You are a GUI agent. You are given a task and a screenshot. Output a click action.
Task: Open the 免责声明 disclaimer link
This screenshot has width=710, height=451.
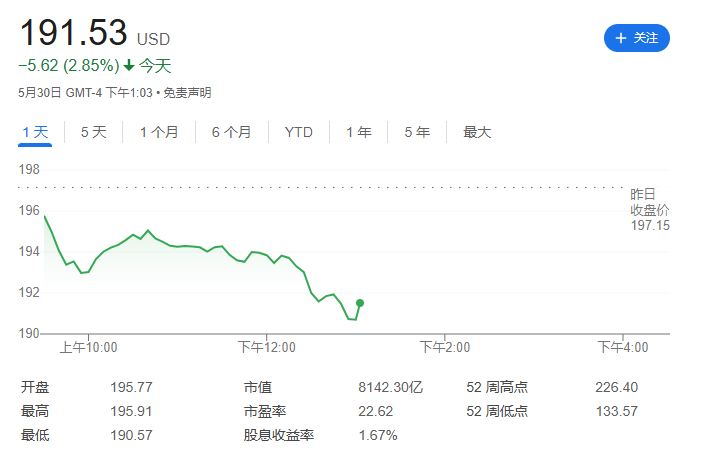point(187,93)
